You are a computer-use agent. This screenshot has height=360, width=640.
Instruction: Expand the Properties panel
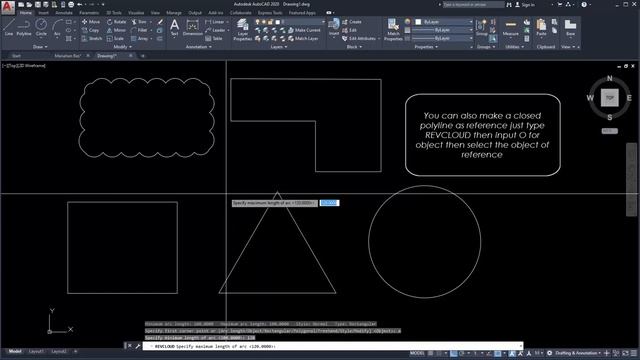tap(426, 47)
